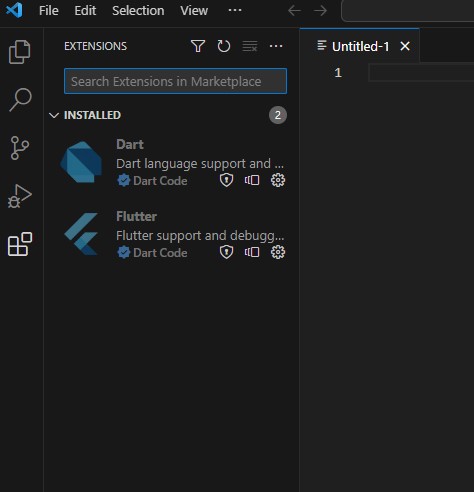Refresh the extensions list

(224, 46)
